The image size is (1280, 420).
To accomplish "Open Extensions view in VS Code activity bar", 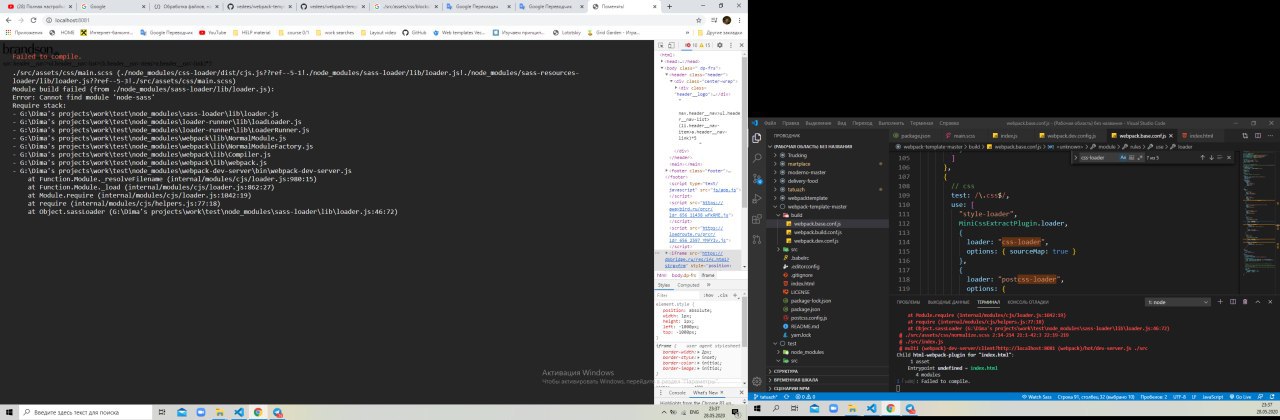I will [x=757, y=218].
